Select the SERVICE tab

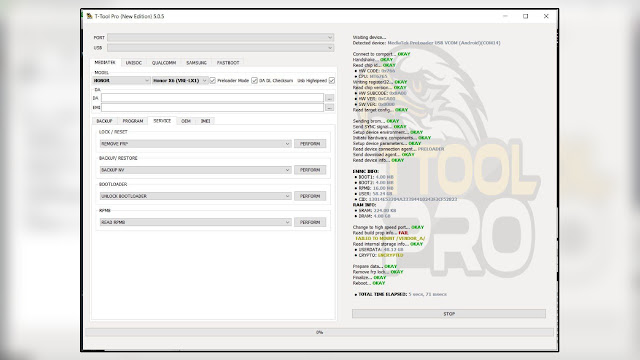tap(162, 121)
